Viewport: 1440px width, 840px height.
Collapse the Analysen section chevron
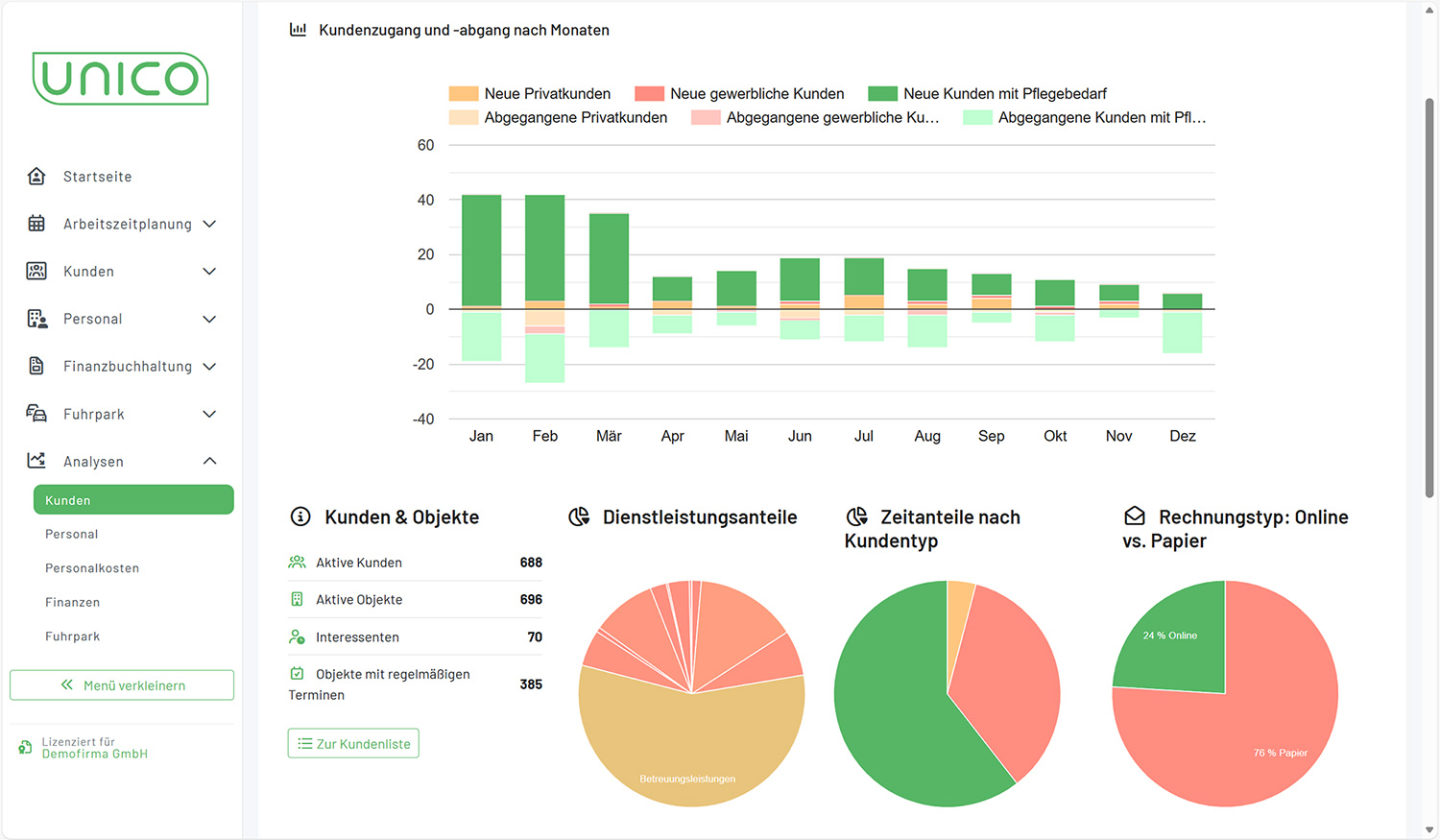(x=209, y=461)
